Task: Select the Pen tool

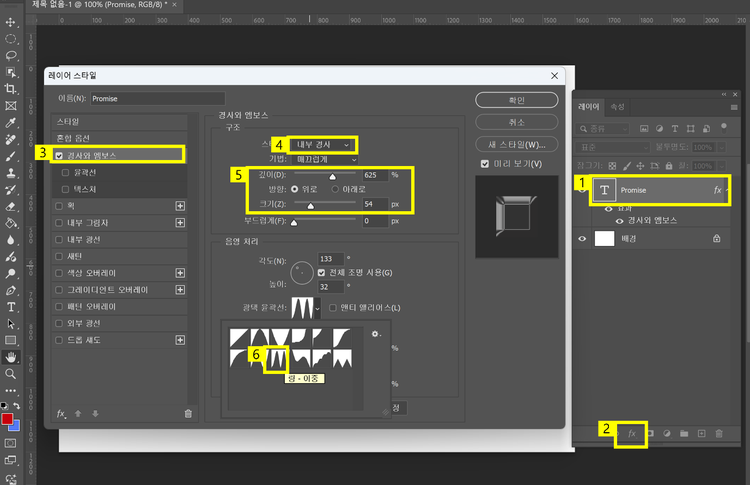Action: 11,290
